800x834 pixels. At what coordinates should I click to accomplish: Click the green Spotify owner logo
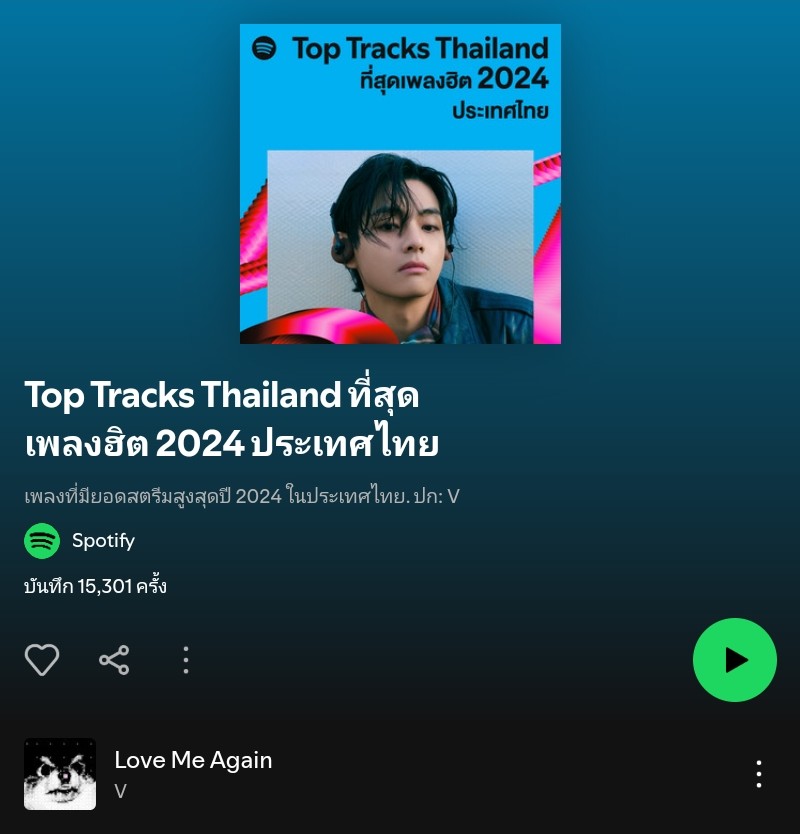point(42,541)
